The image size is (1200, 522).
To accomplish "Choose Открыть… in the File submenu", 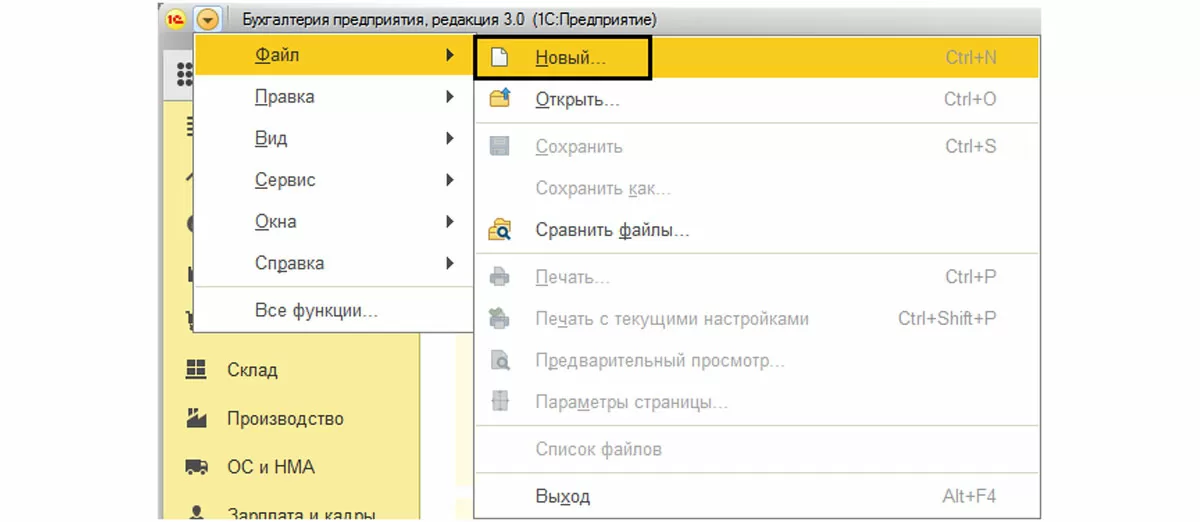I will coord(757,100).
